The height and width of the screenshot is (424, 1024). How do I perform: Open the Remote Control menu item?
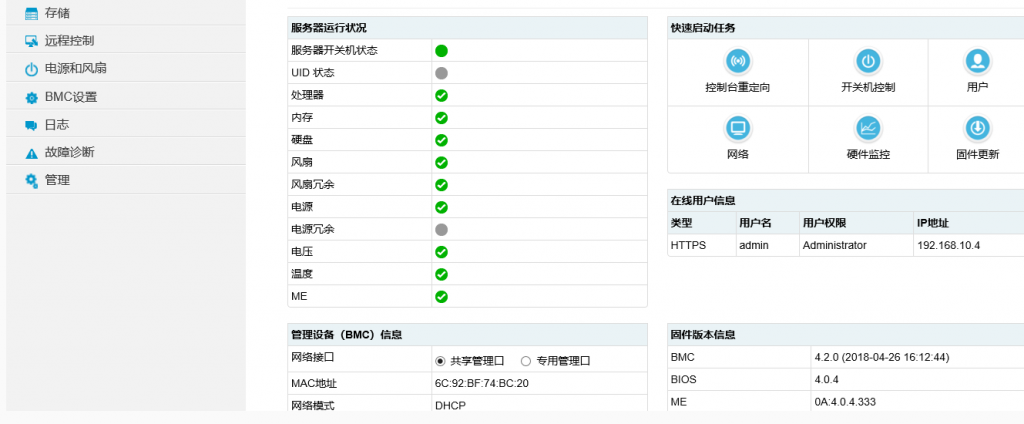(69, 41)
